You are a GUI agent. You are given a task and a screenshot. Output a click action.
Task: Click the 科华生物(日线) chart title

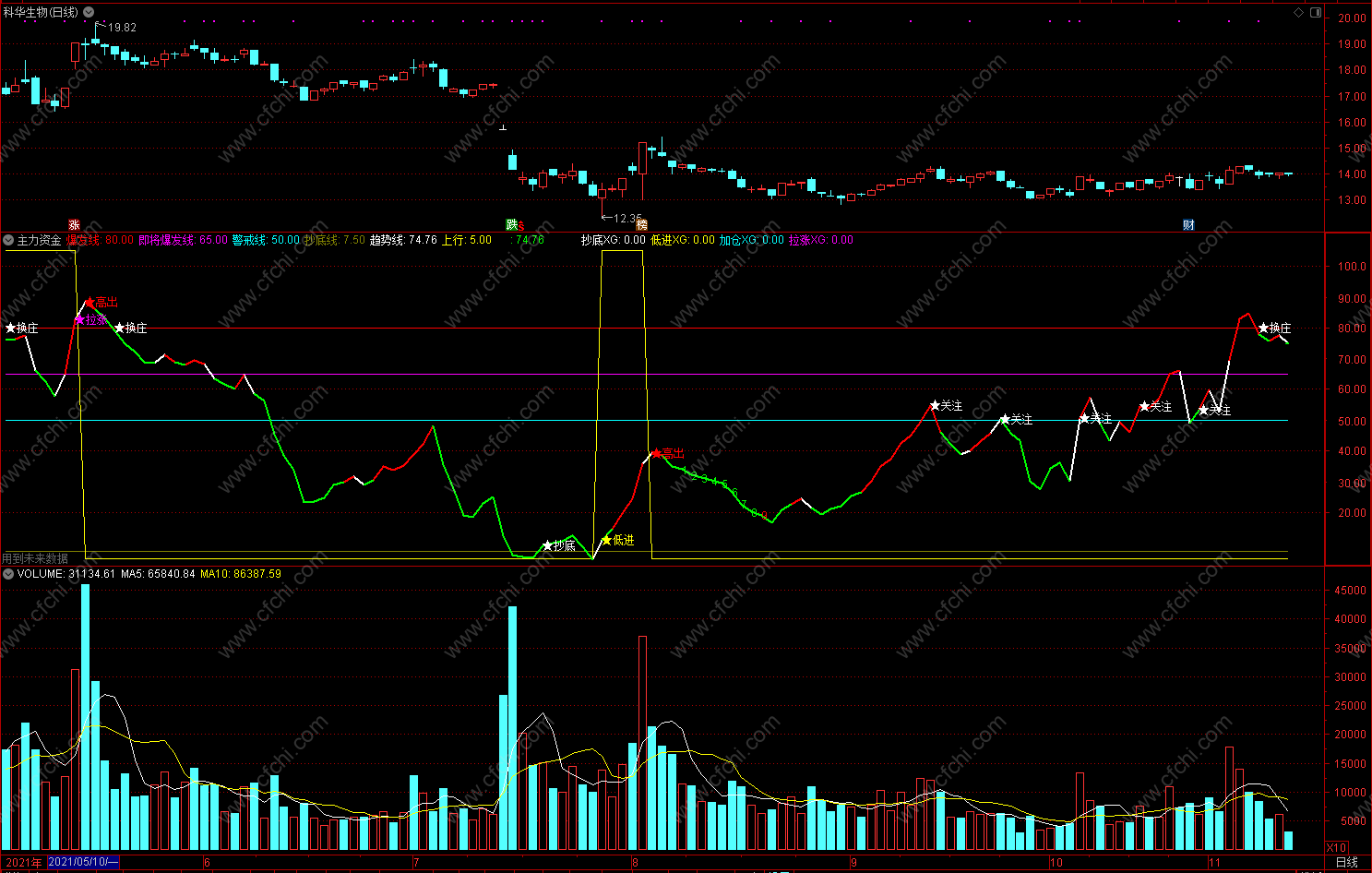coord(41,12)
